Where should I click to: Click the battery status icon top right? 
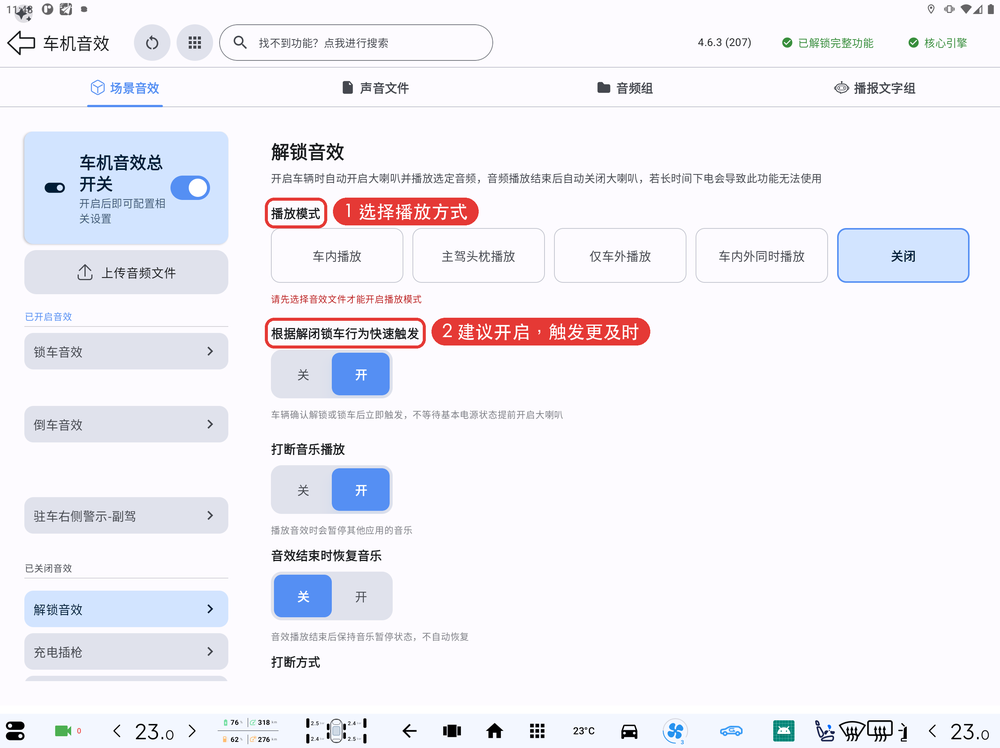pyautogui.click(x=990, y=9)
